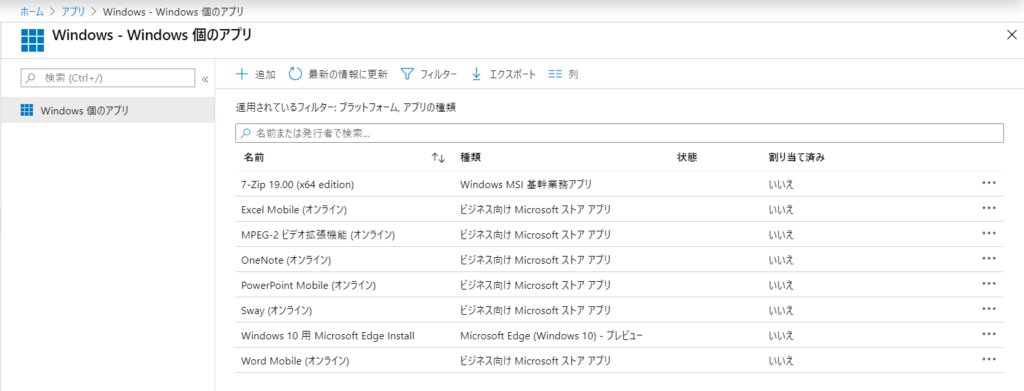Click the plus icon to add app
Screen dimensions: 1024x391
[242, 74]
